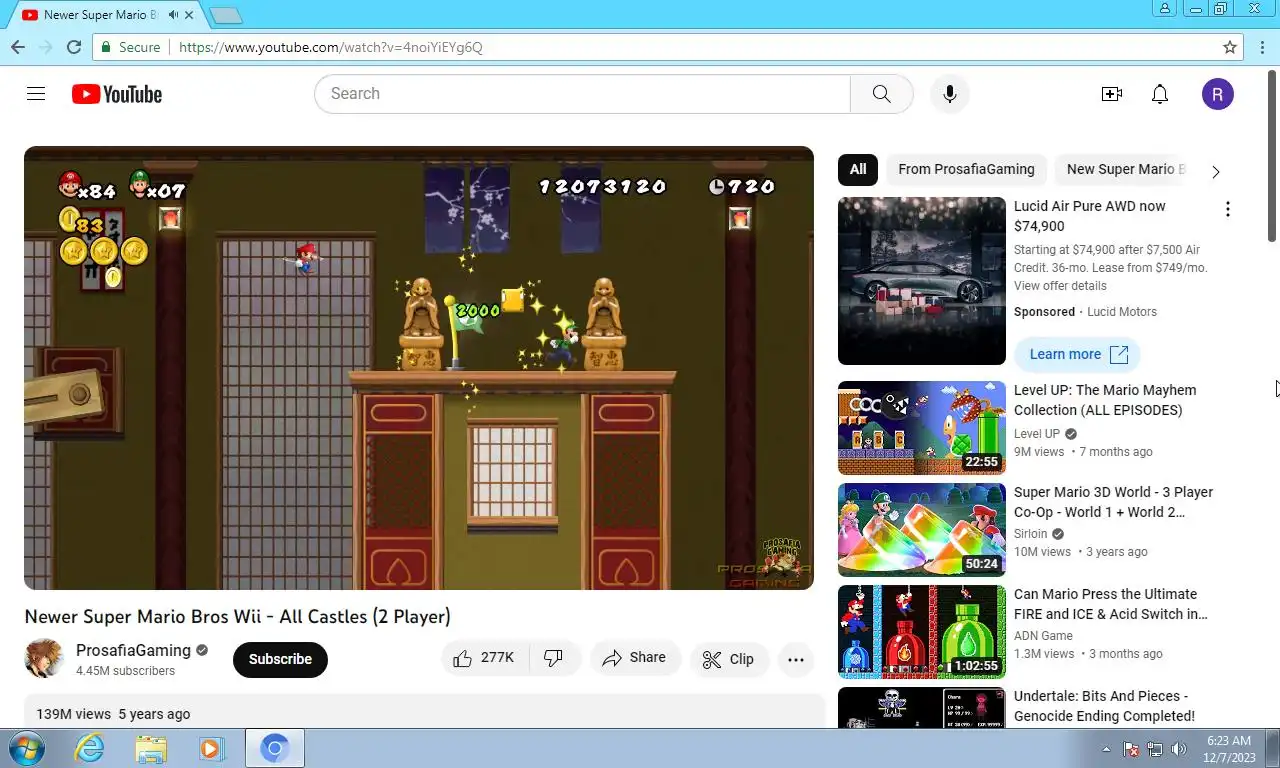Click the Lucid Motors sponsor name
This screenshot has height=768, width=1280.
click(1122, 312)
